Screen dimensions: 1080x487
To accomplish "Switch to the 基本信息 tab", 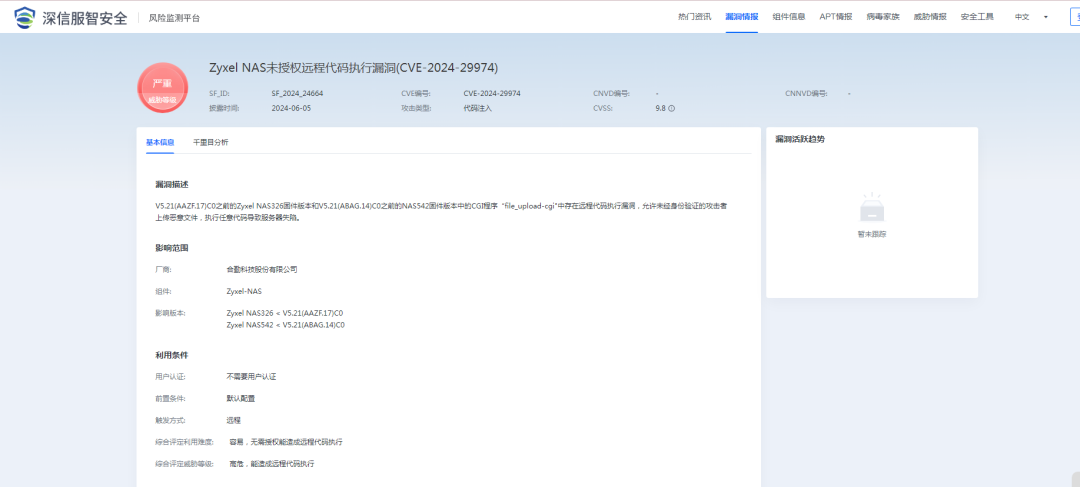I will 160,143.
